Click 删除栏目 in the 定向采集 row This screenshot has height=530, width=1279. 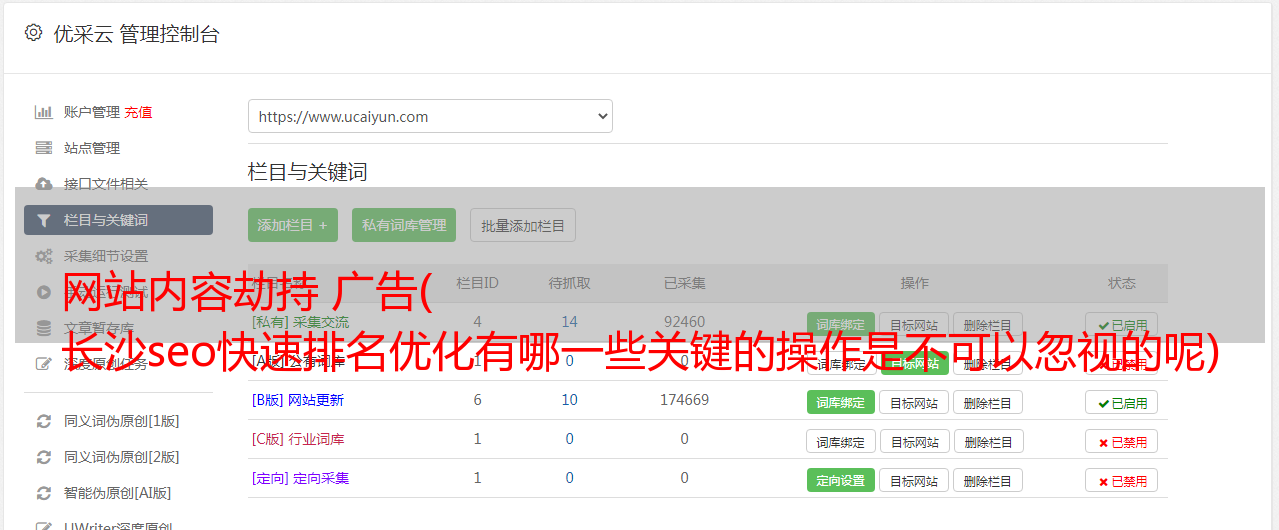point(988,480)
